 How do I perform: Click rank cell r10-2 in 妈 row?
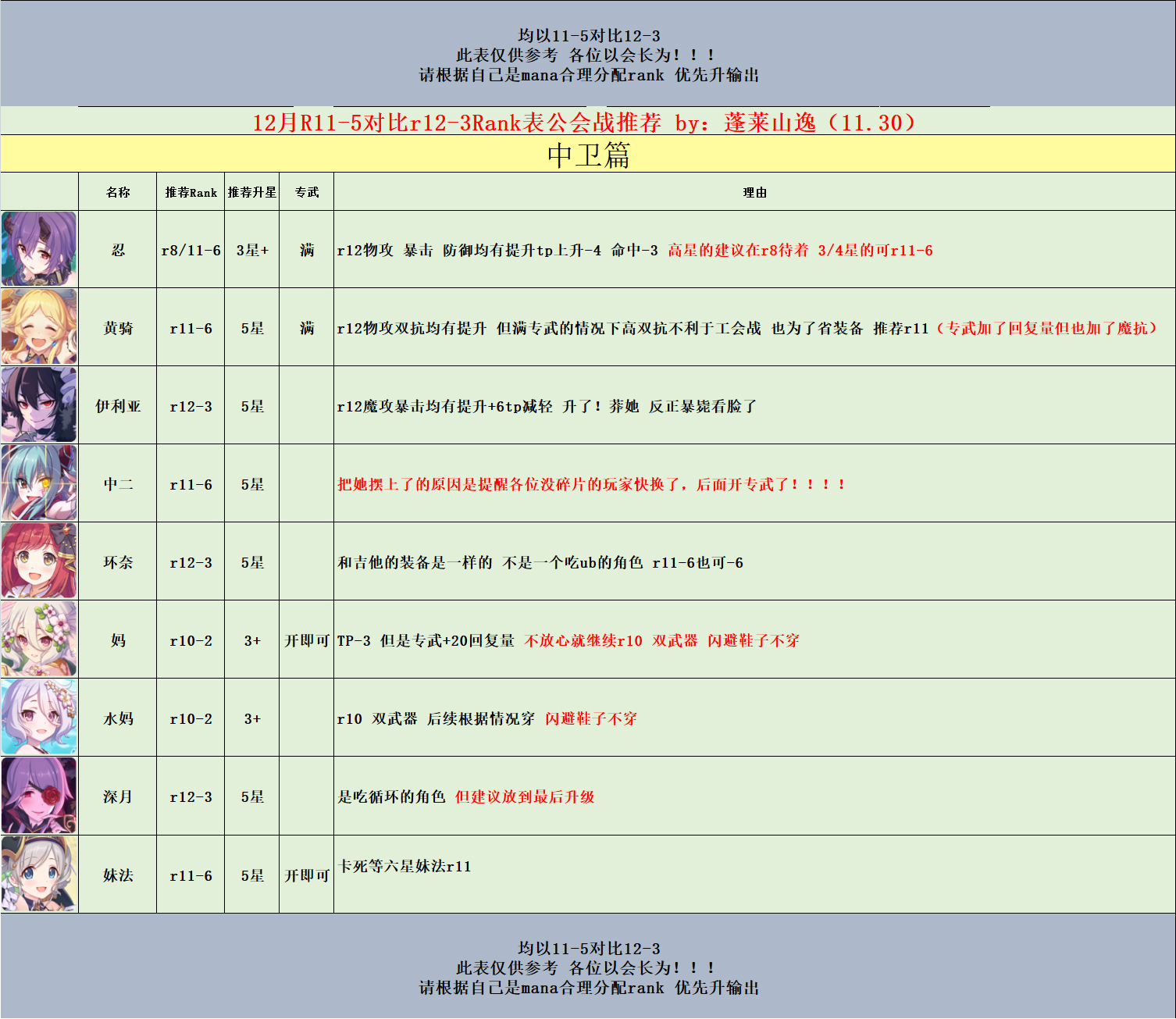(191, 640)
